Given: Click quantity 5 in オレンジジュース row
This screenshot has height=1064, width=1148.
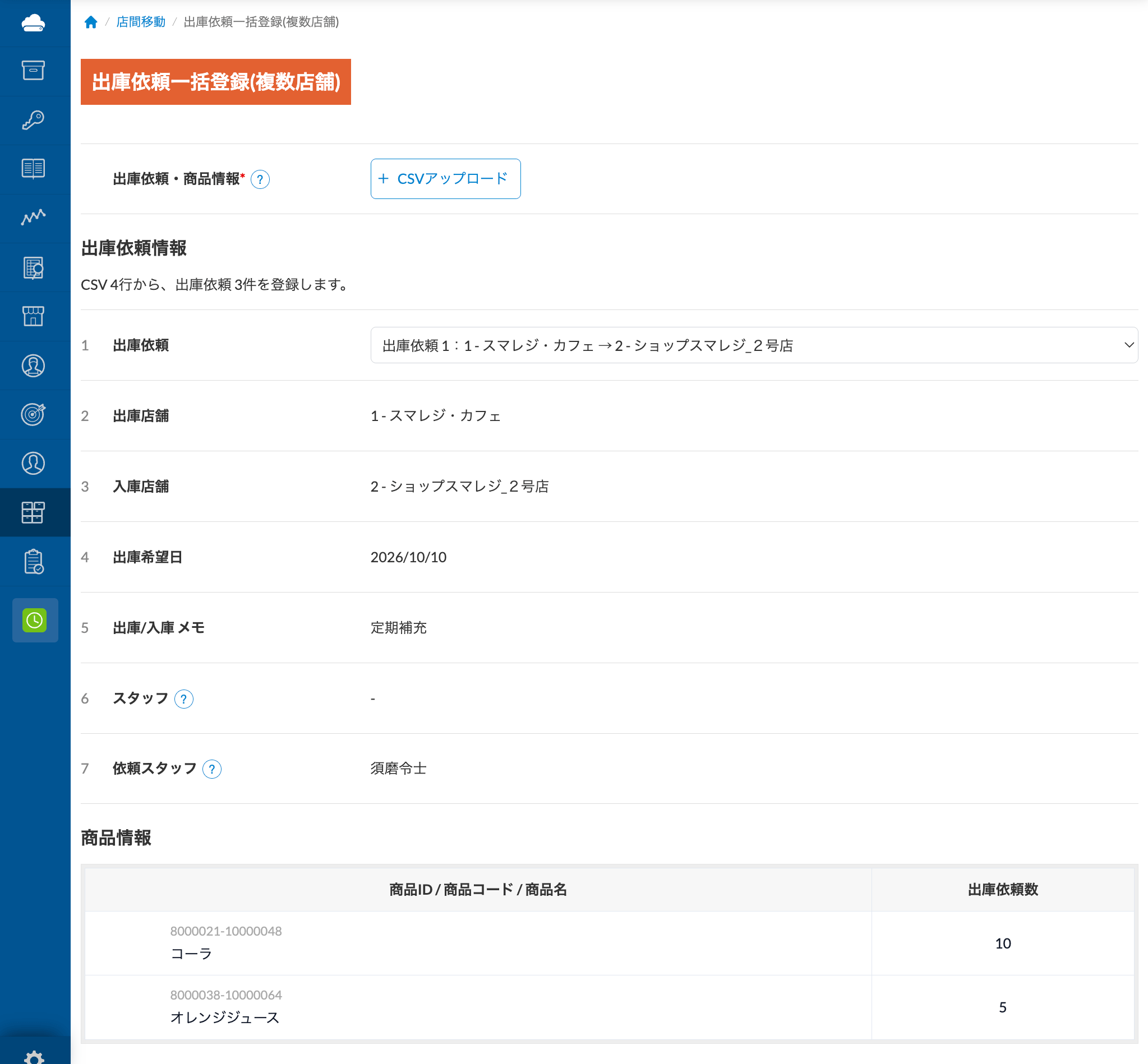Looking at the screenshot, I should [x=1003, y=1007].
